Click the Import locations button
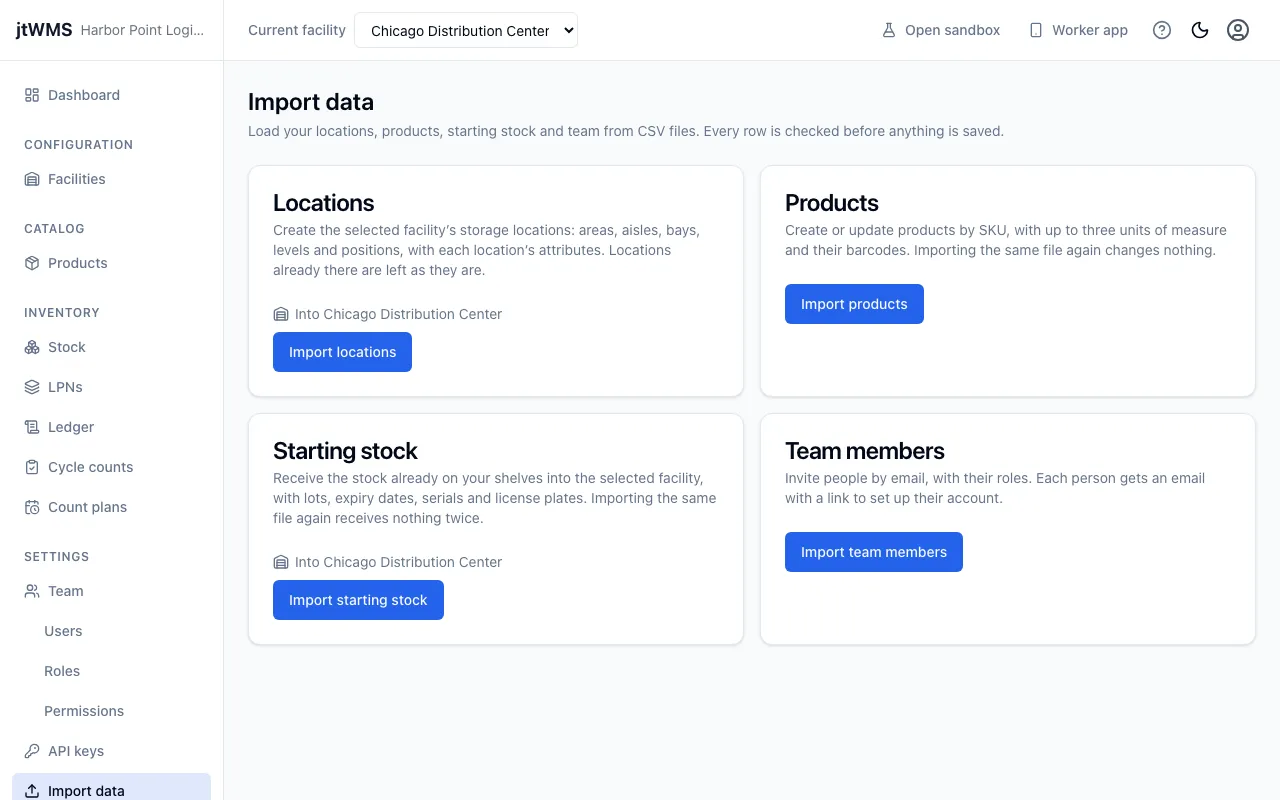This screenshot has width=1280, height=800. [x=342, y=352]
